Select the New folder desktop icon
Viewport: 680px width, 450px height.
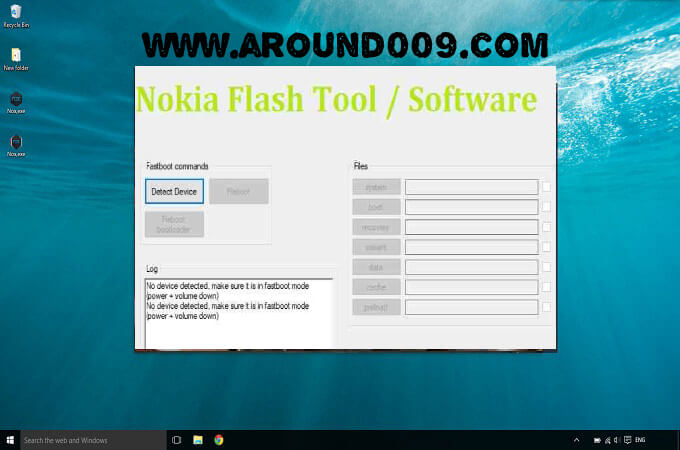[16, 59]
